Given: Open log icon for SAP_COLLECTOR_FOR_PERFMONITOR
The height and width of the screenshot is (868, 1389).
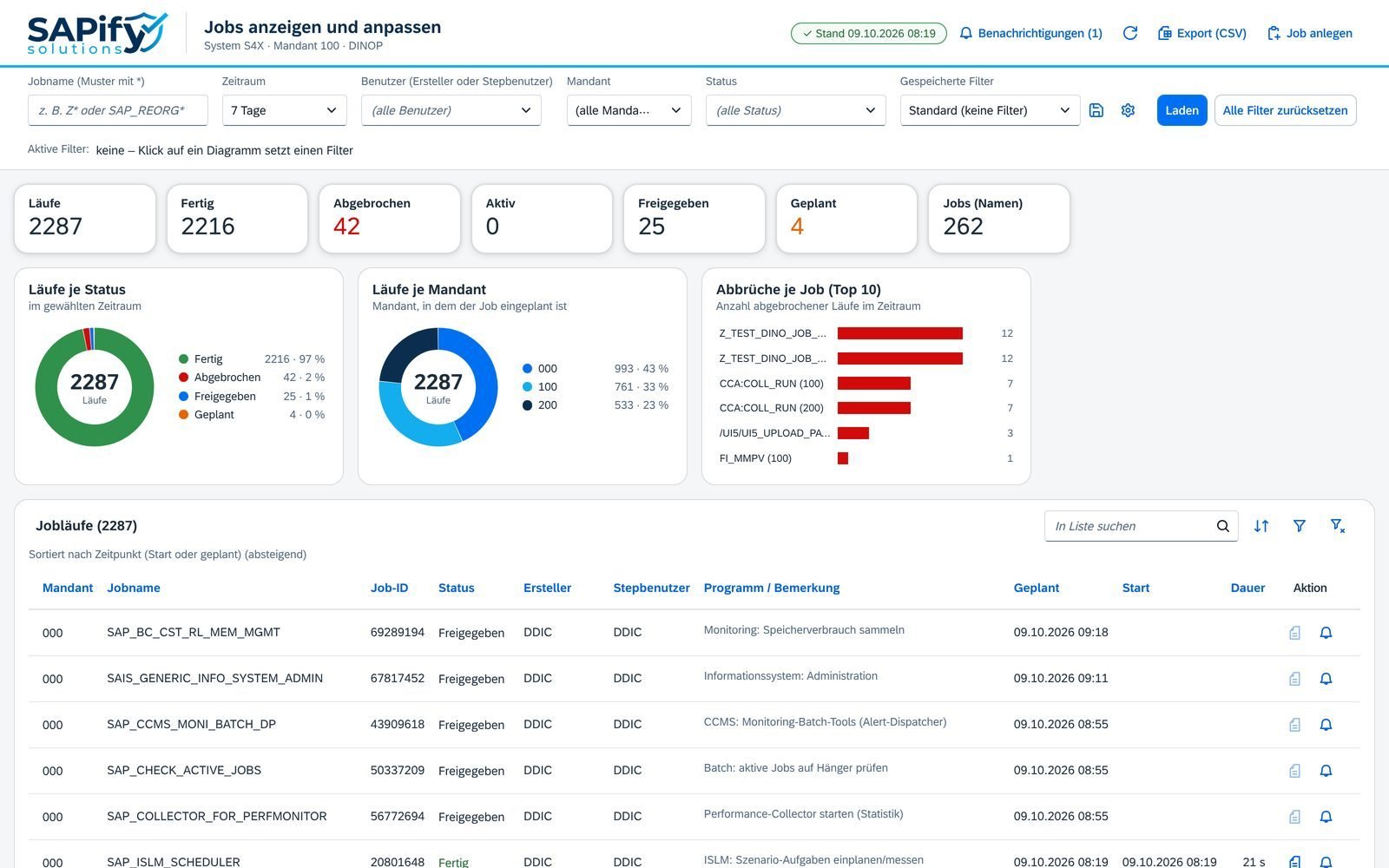Looking at the screenshot, I should click(1294, 817).
